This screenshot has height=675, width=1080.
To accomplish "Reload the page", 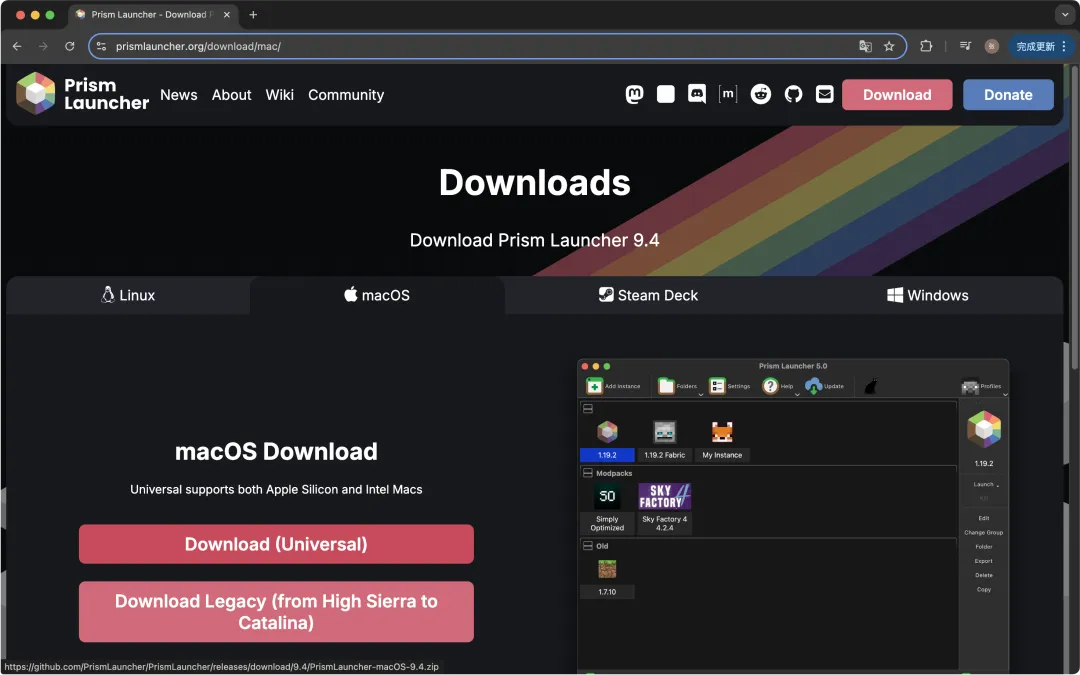I will [70, 46].
